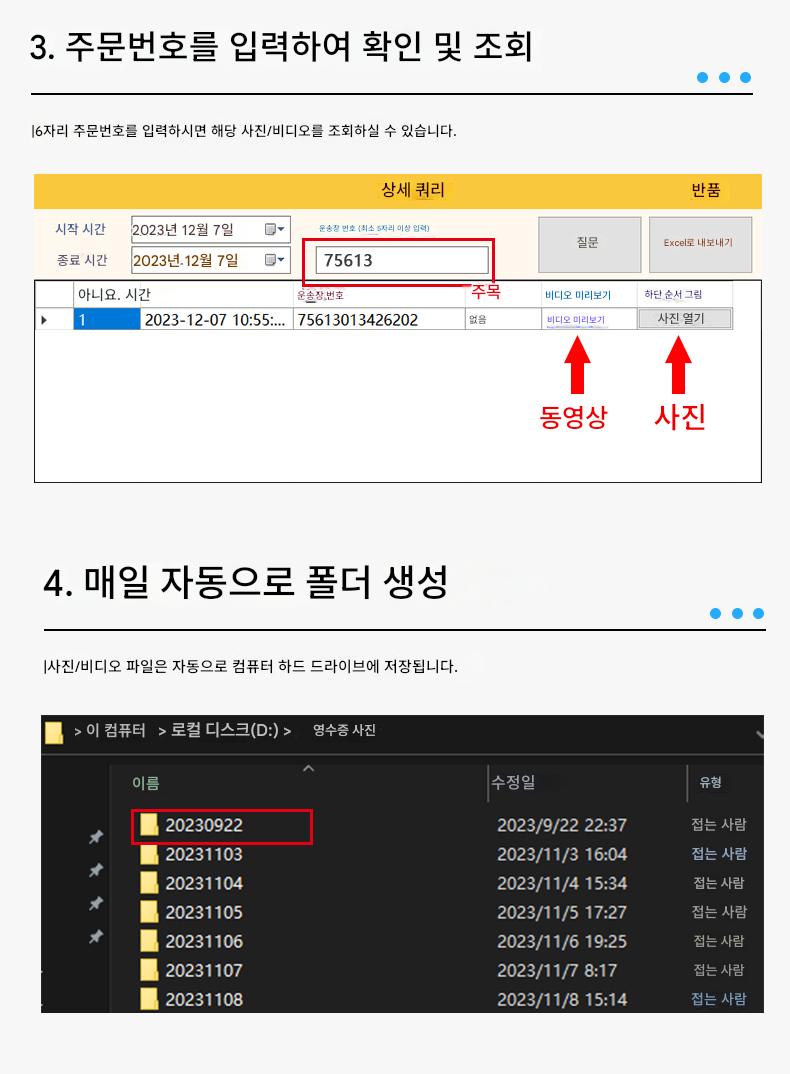The image size is (790, 1074).
Task: Click the topmost pin icon in sidebar
Action: (x=96, y=837)
